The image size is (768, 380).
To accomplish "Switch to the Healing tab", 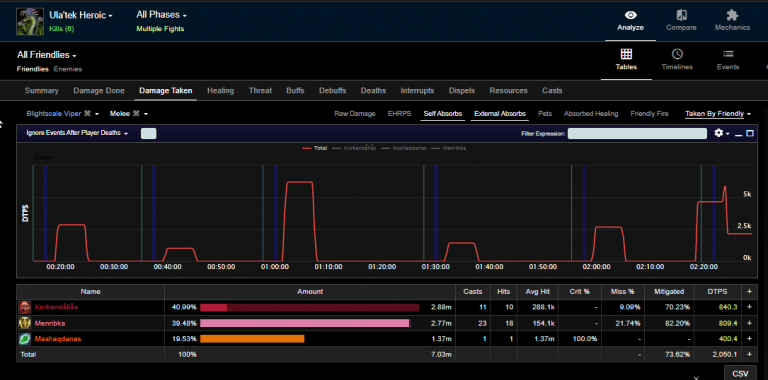I will click(220, 91).
